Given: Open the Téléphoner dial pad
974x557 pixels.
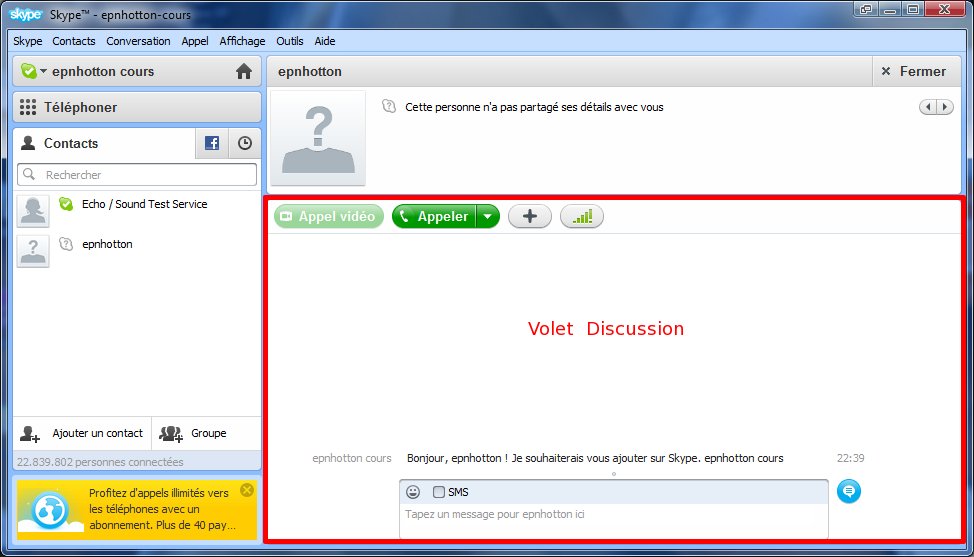Looking at the screenshot, I should point(137,107).
